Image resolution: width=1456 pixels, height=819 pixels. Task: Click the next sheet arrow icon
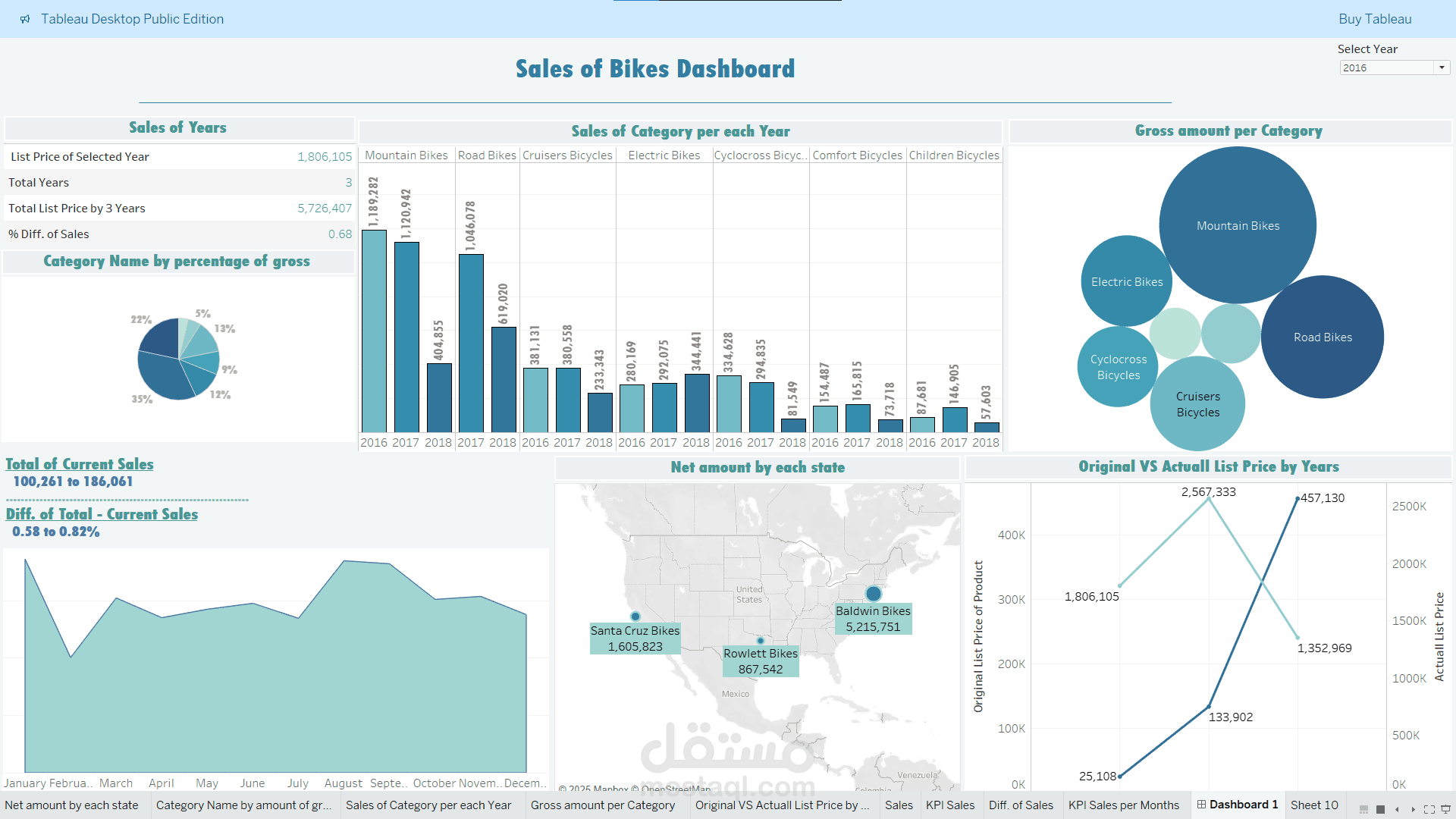[x=1414, y=809]
